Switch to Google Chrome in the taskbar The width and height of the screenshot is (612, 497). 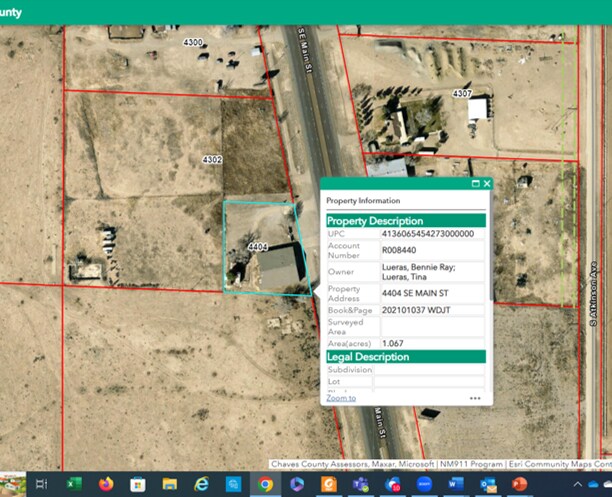[x=265, y=484]
